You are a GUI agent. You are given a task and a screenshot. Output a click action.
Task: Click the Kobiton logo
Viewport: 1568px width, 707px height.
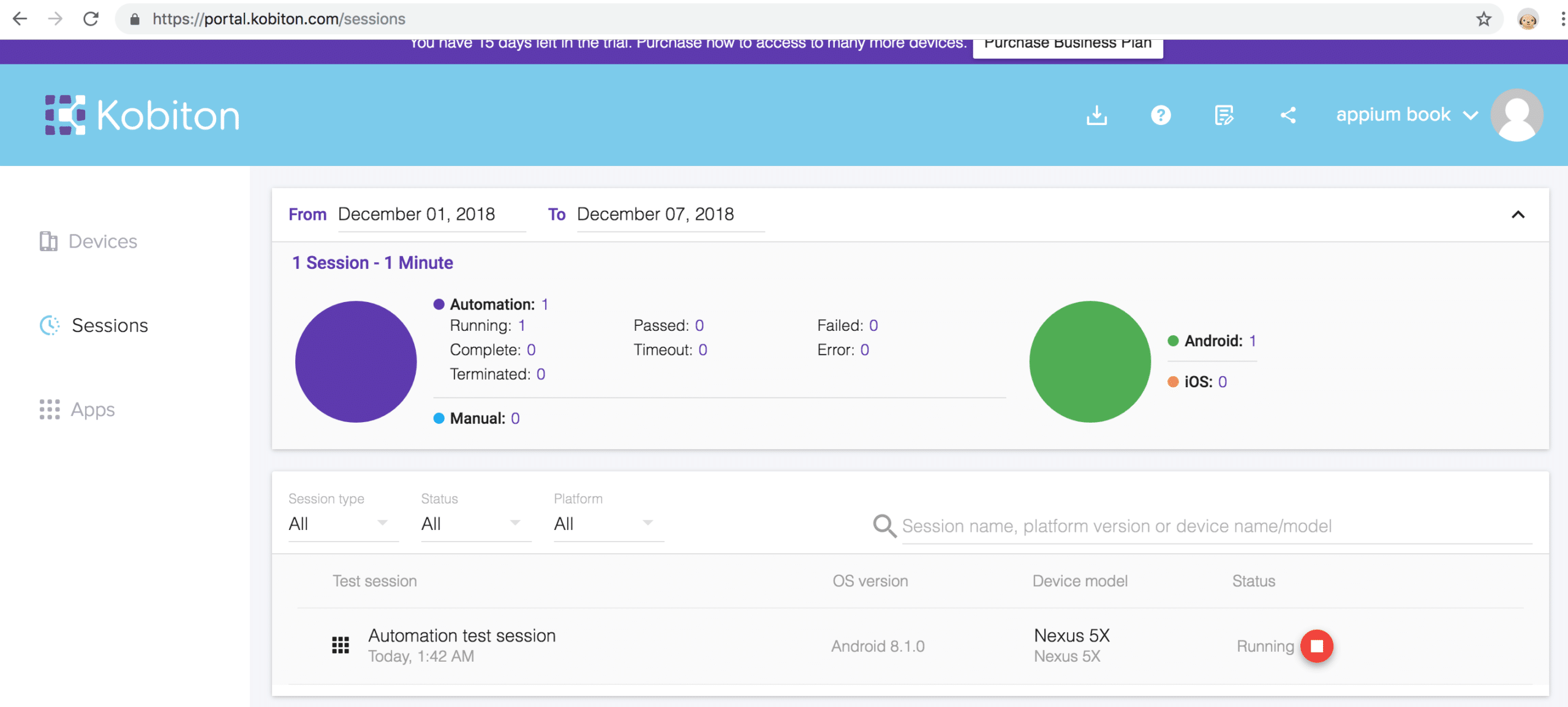(143, 115)
